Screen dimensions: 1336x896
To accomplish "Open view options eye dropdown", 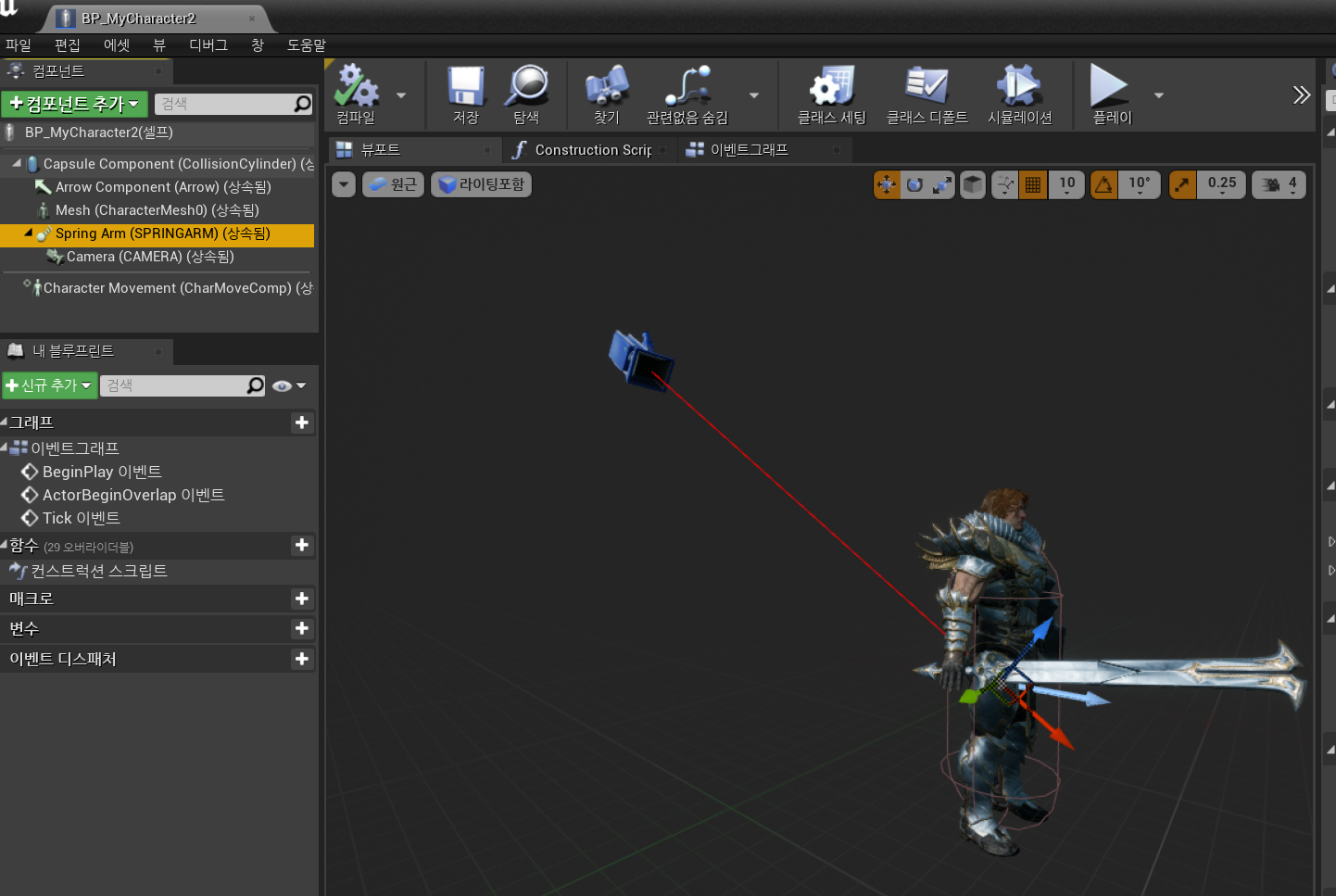I will click(289, 385).
